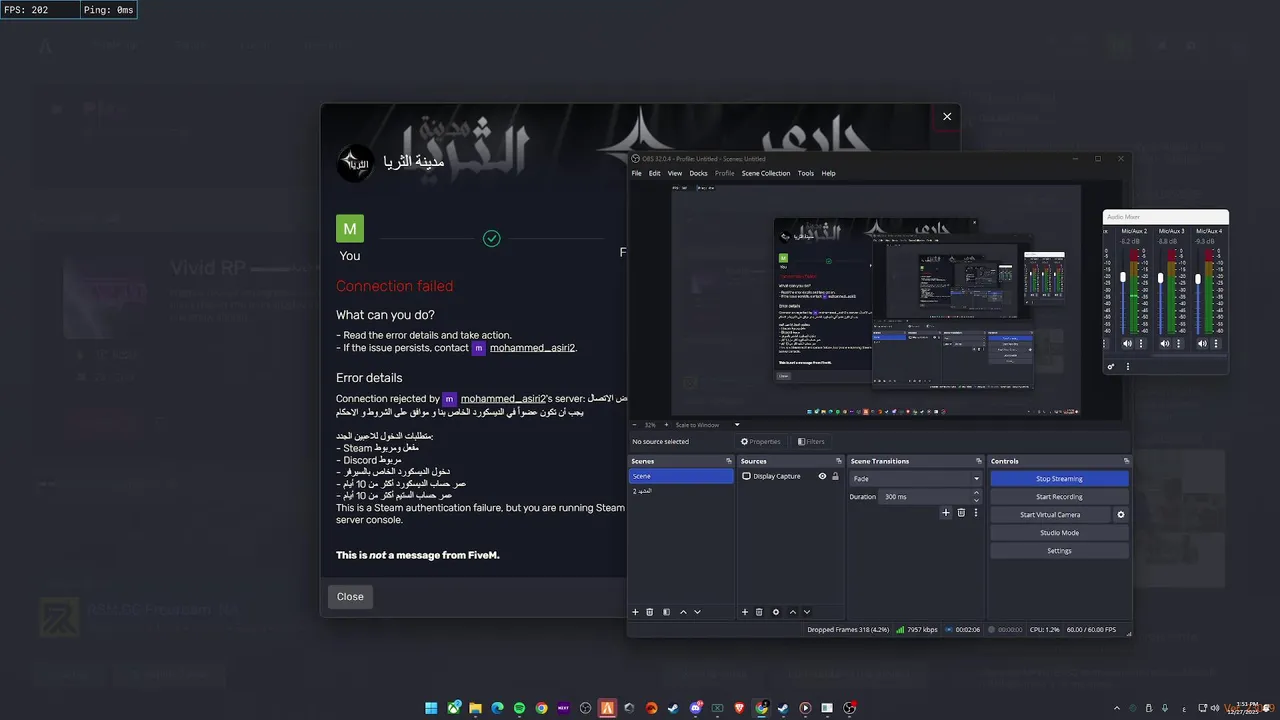Mute Mic/Aux 2 speaker icon
1280x720 pixels.
(1127, 344)
